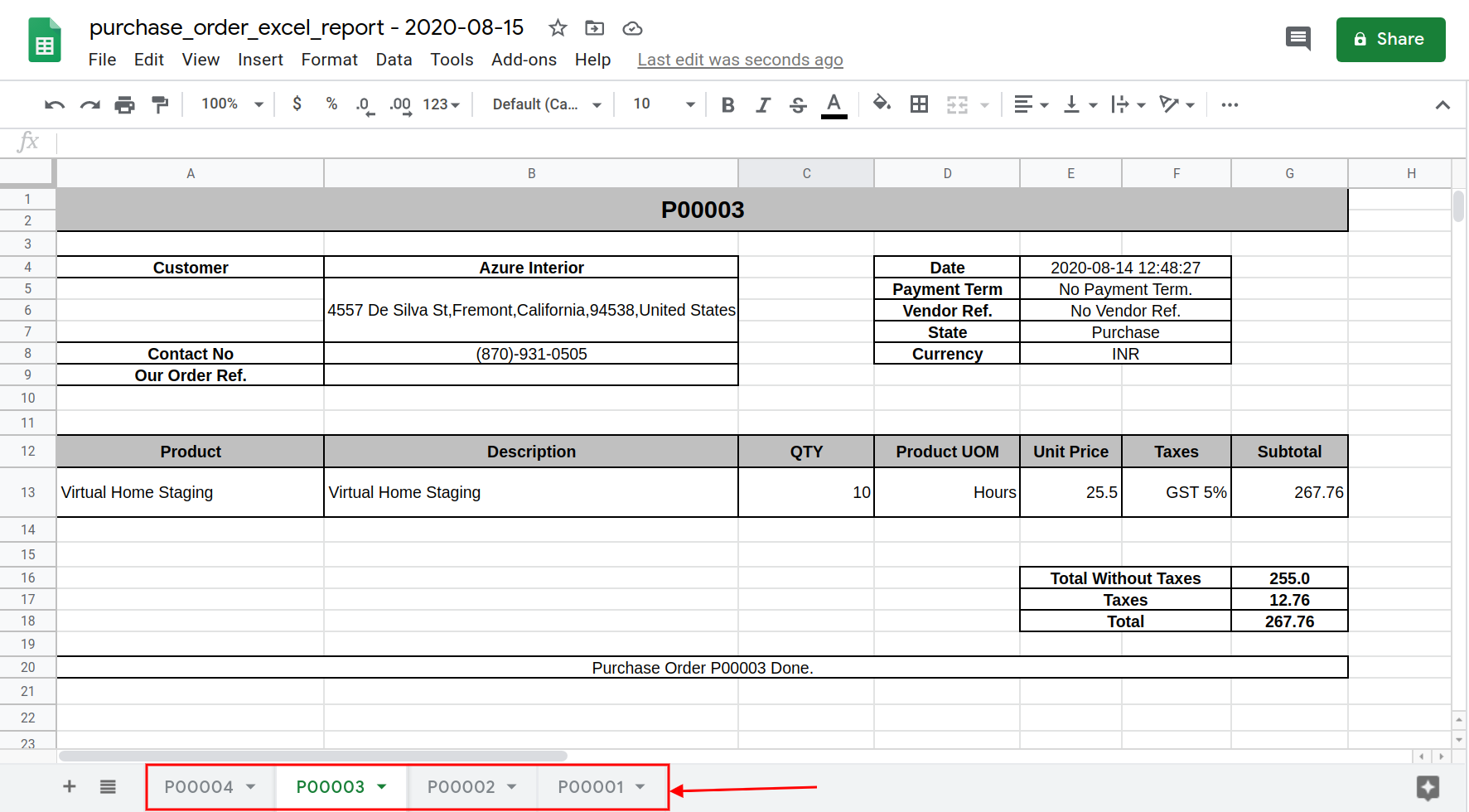1469x812 pixels.
Task: Toggle italic formatting
Action: (x=763, y=104)
